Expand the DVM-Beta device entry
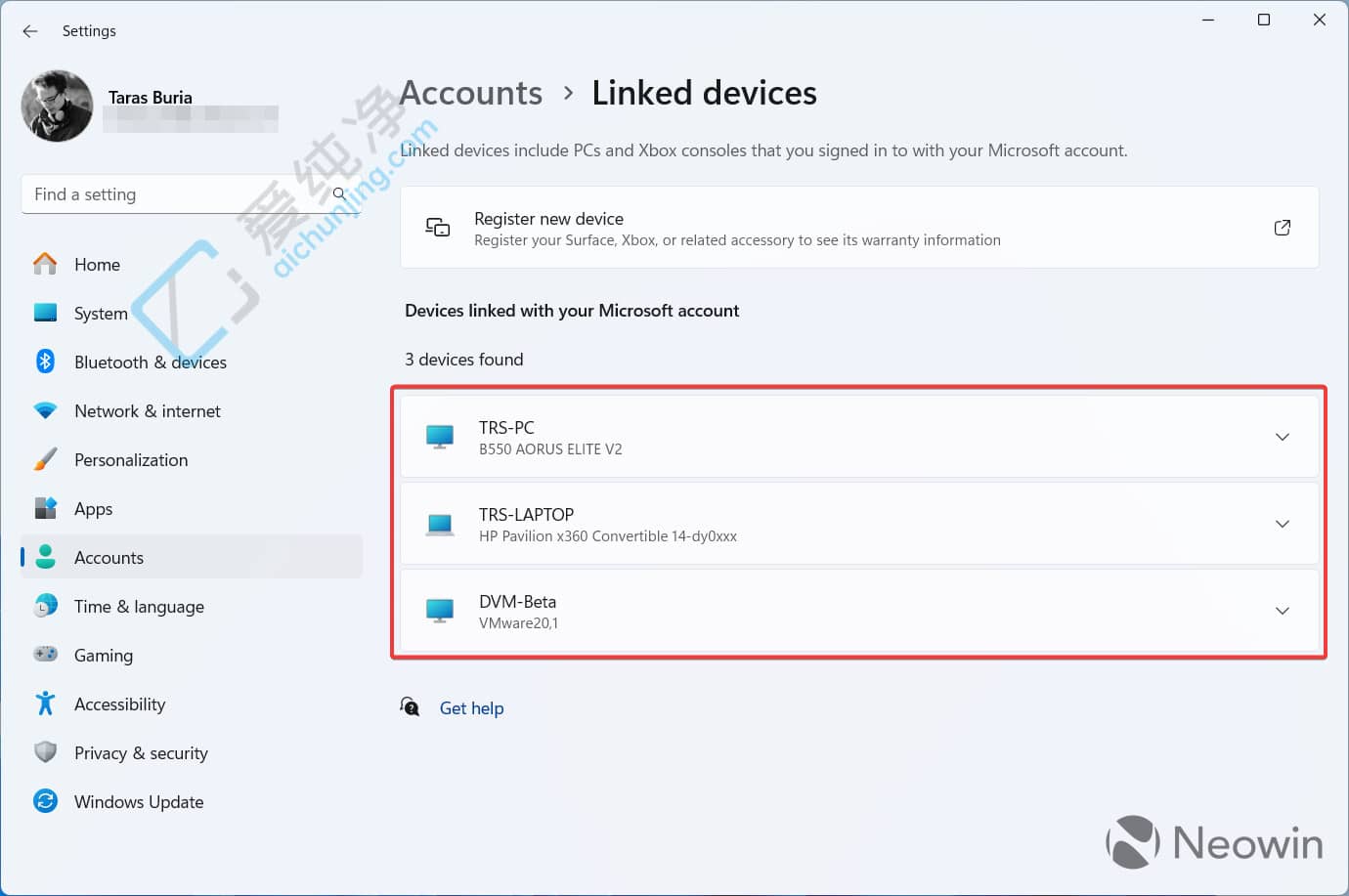Image resolution: width=1349 pixels, height=896 pixels. point(1282,611)
